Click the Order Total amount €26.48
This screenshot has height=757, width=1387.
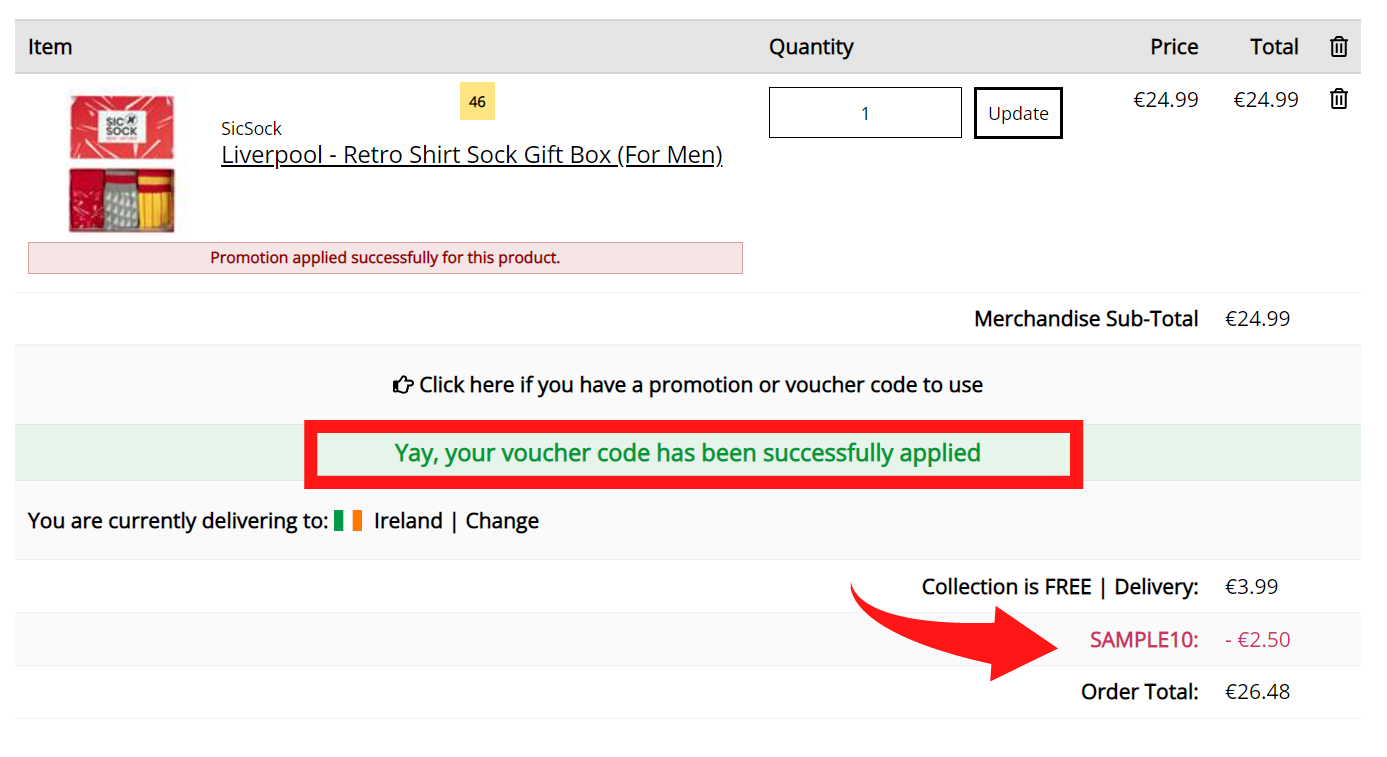coord(1257,692)
